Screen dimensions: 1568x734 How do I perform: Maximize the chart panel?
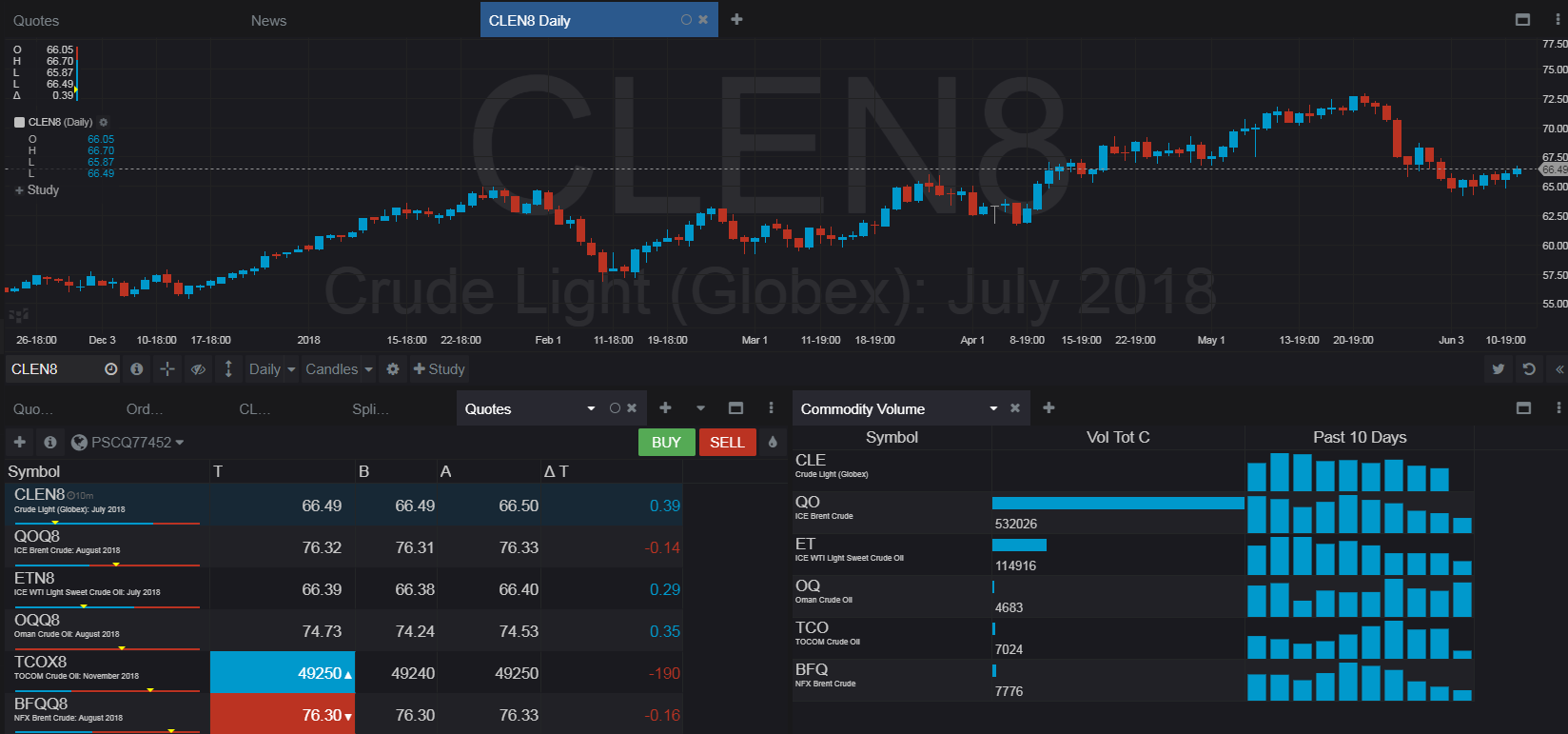click(1522, 19)
